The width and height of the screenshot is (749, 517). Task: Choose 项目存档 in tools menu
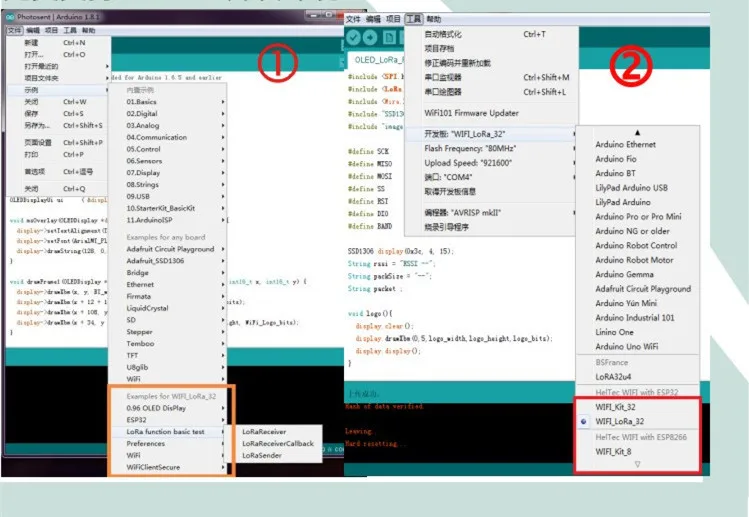click(x=491, y=49)
